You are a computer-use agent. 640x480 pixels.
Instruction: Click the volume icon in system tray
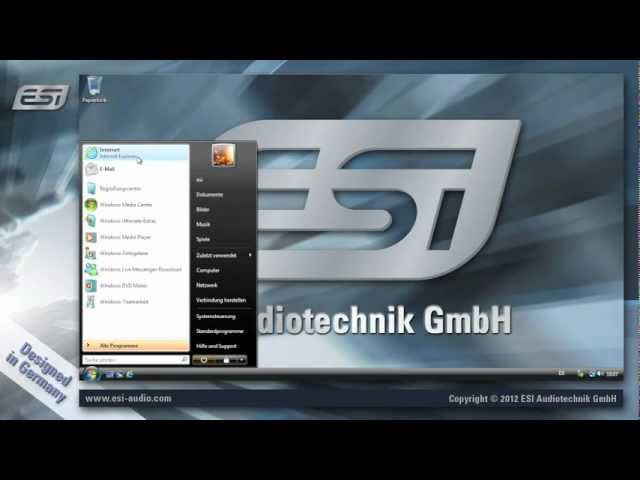[599, 373]
